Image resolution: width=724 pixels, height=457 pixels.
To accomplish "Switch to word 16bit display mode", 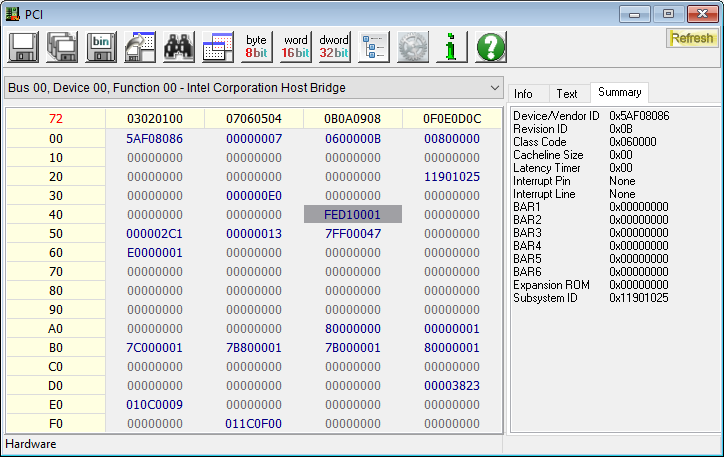I will [x=296, y=46].
